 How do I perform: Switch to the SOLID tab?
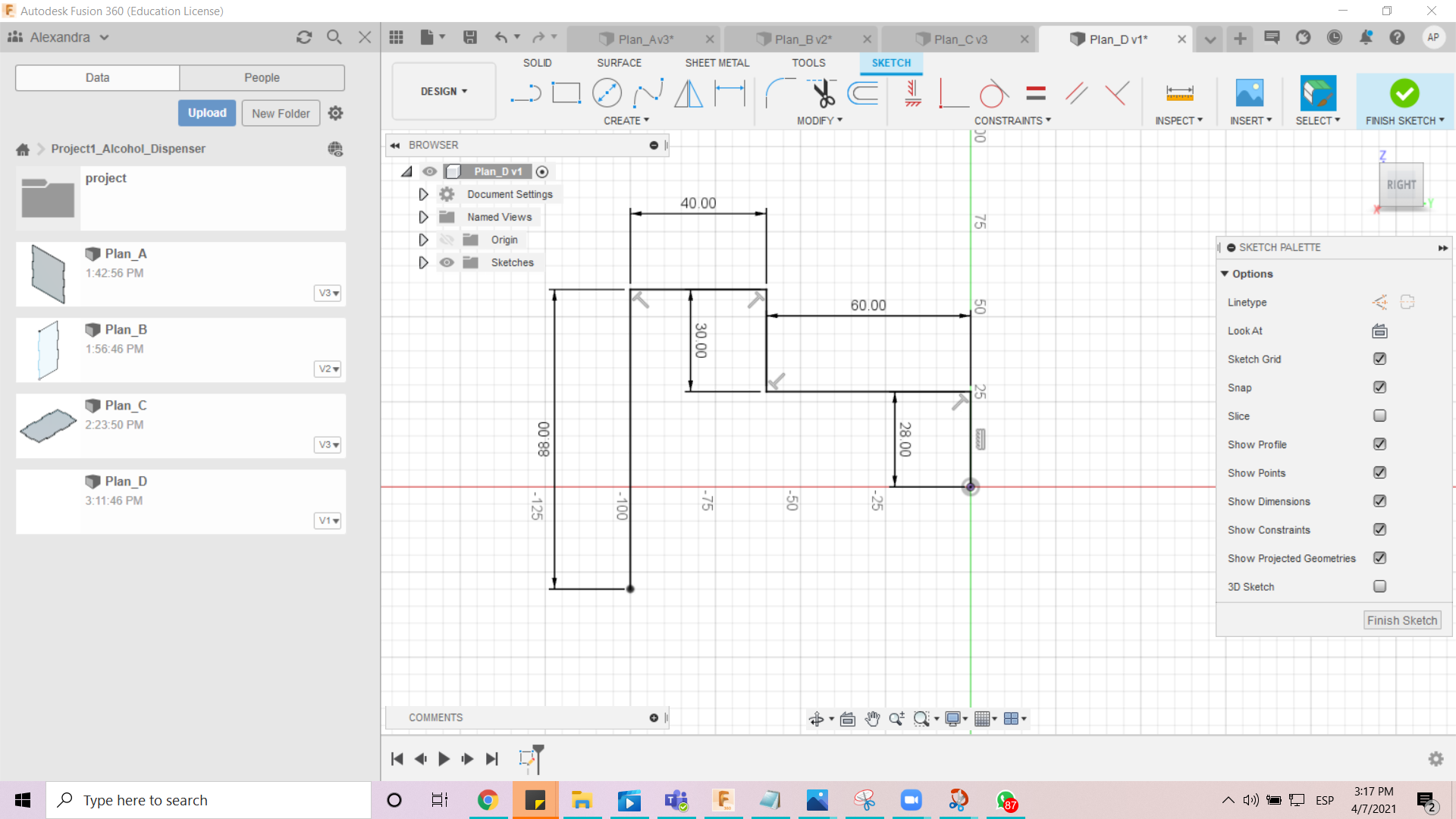click(x=537, y=63)
